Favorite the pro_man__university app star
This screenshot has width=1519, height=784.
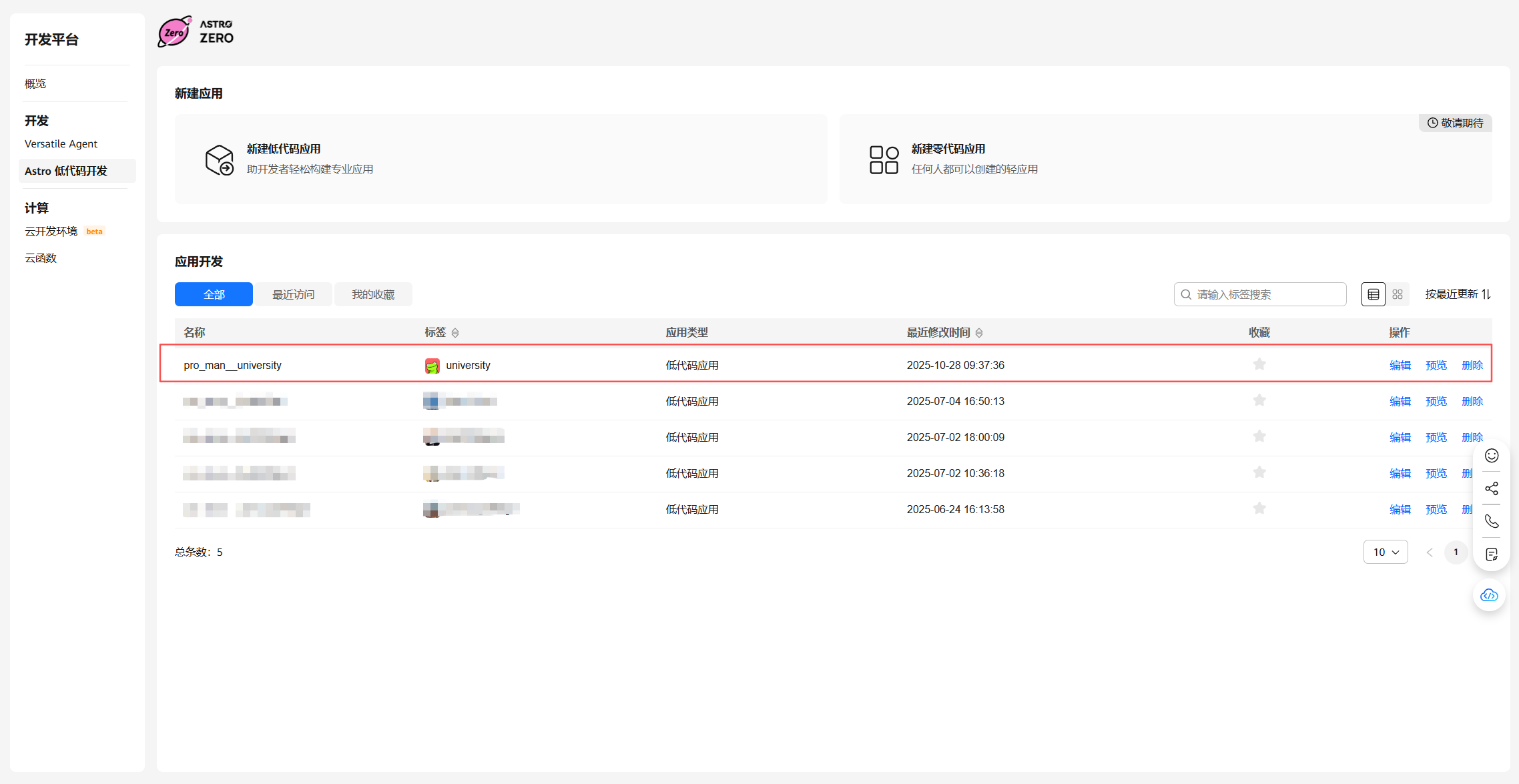pos(1259,364)
